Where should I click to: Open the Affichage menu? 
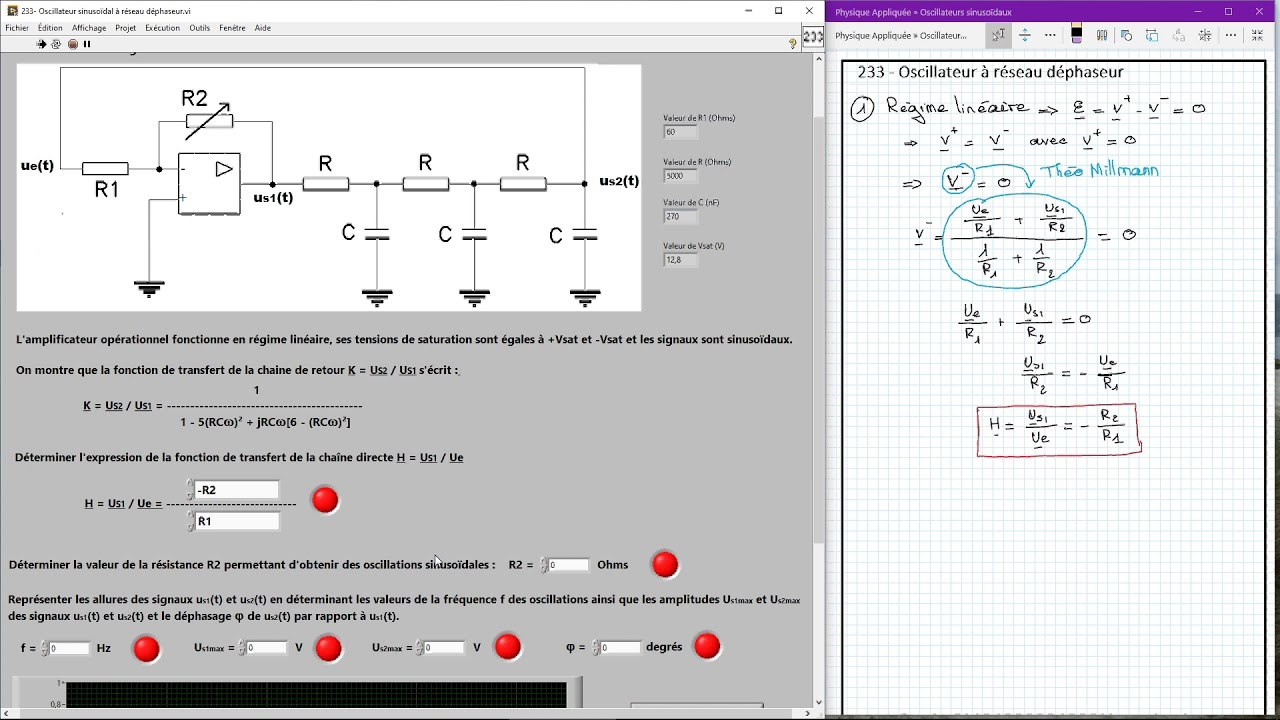point(89,28)
